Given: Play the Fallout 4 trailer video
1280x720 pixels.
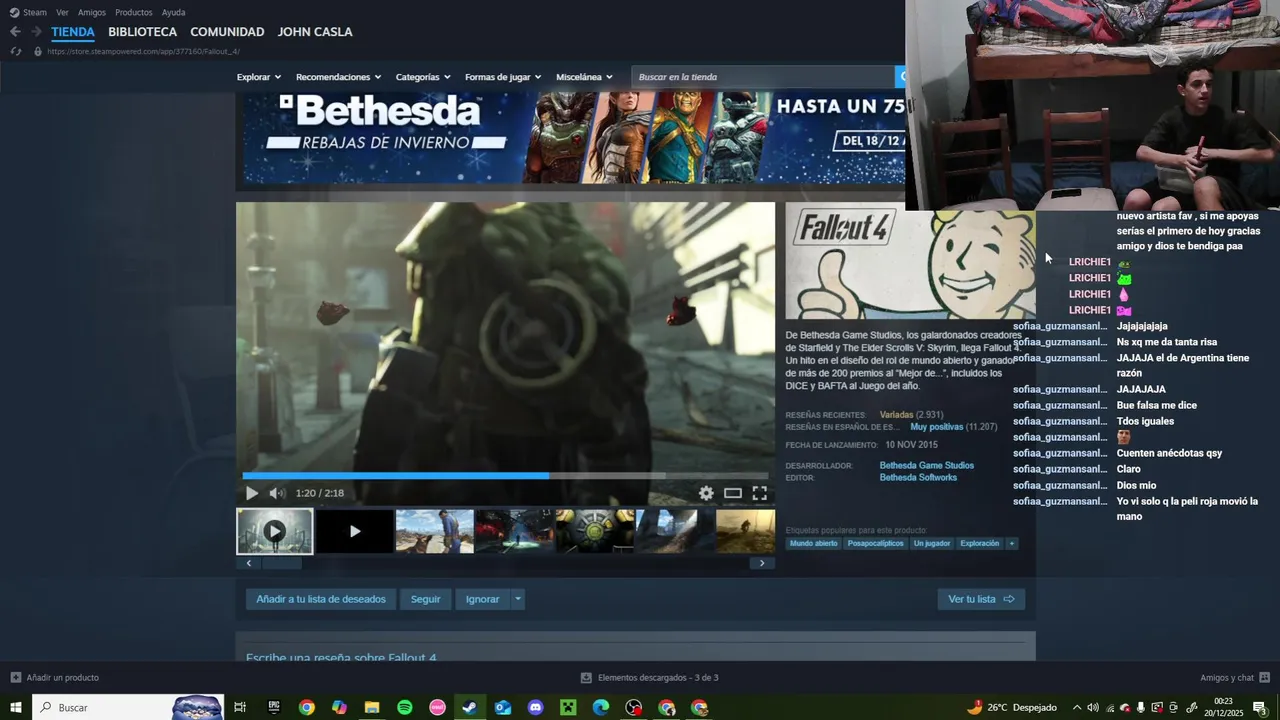Looking at the screenshot, I should 252,493.
